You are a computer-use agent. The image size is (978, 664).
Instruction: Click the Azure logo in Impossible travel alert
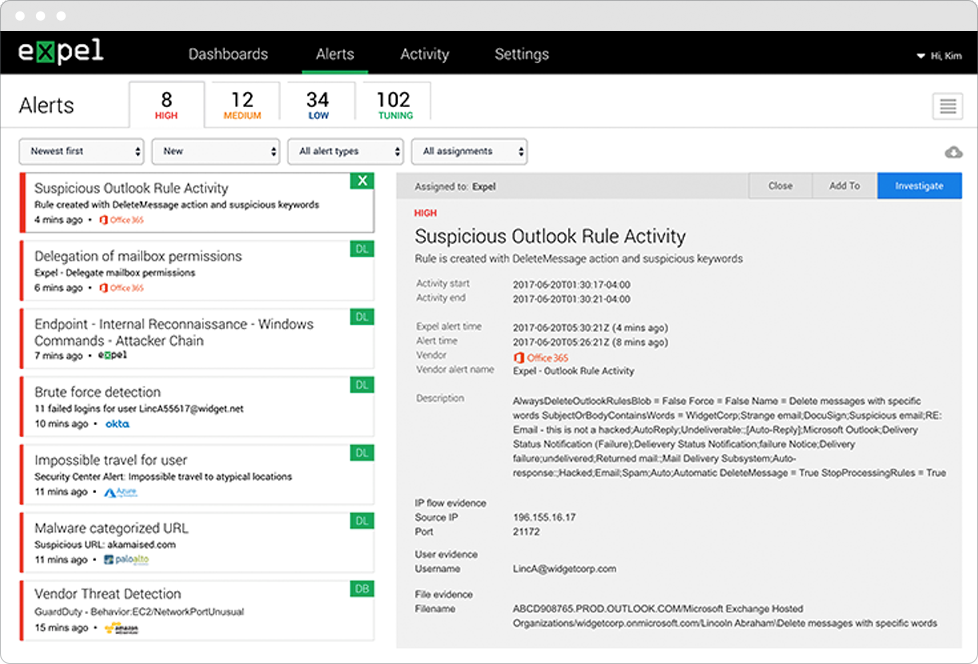click(120, 492)
